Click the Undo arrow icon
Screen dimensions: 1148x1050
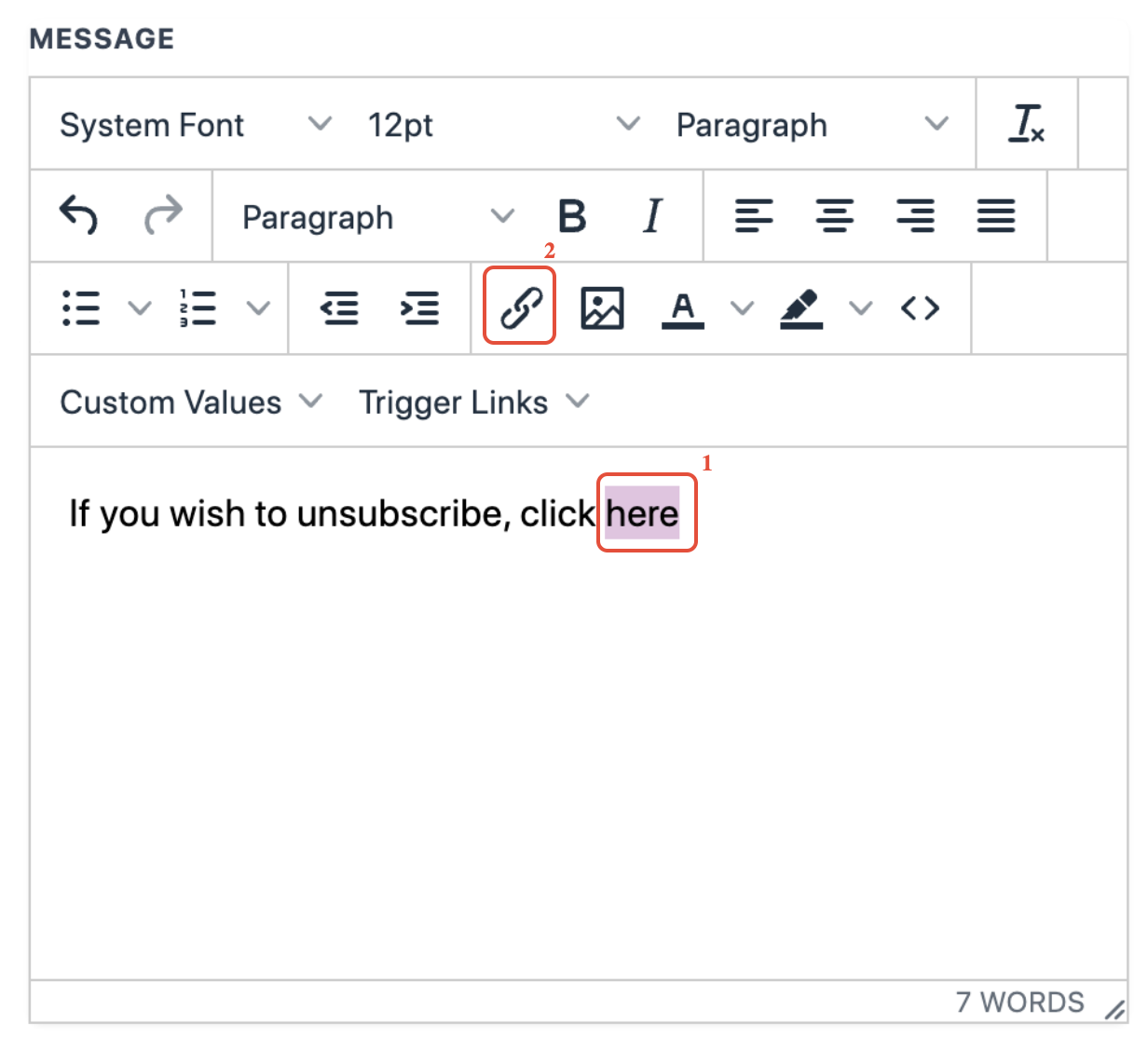click(78, 216)
